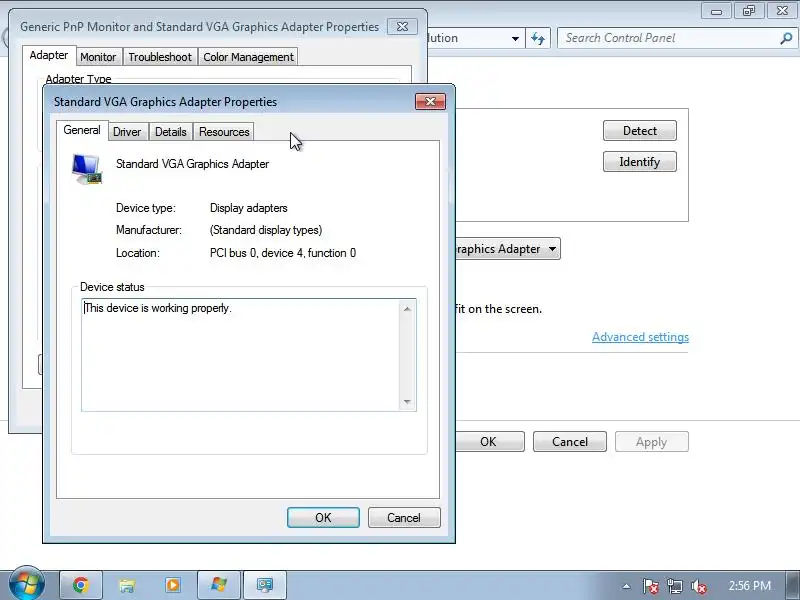
Task: Click the muted volume tray icon
Action: pyautogui.click(x=698, y=586)
